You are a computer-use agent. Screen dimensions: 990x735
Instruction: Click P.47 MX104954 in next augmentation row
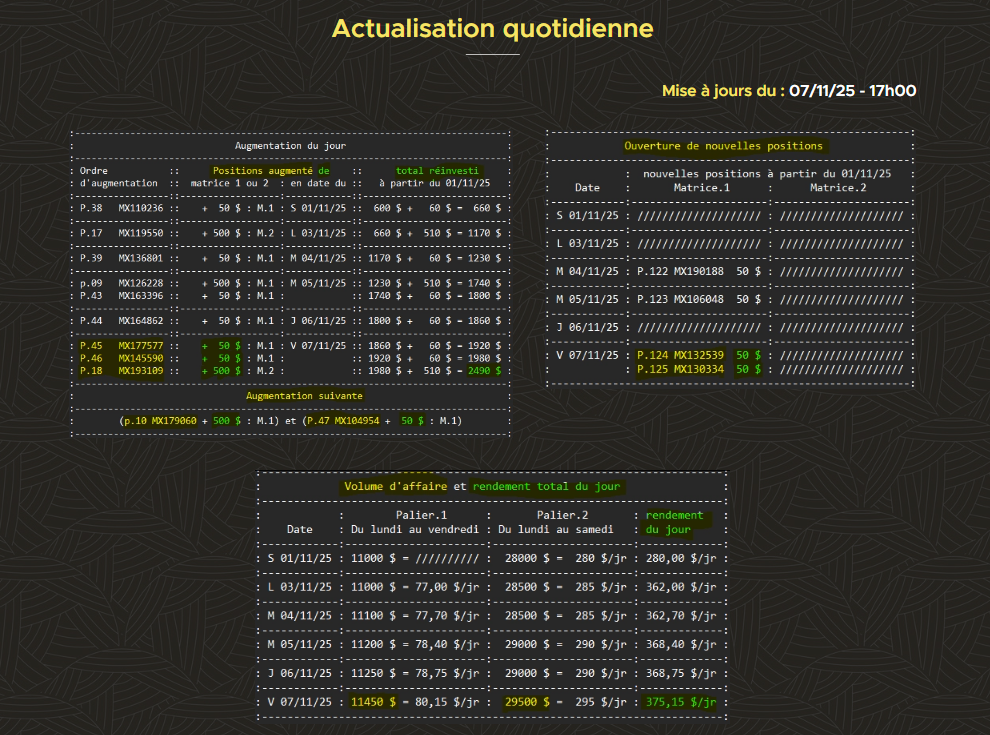pos(342,421)
